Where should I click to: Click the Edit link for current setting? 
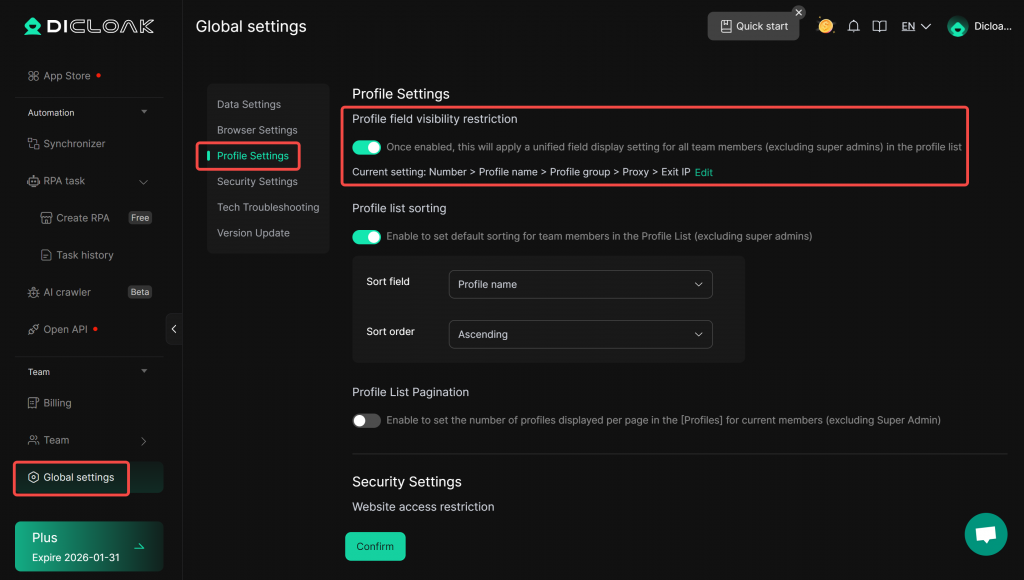(704, 172)
